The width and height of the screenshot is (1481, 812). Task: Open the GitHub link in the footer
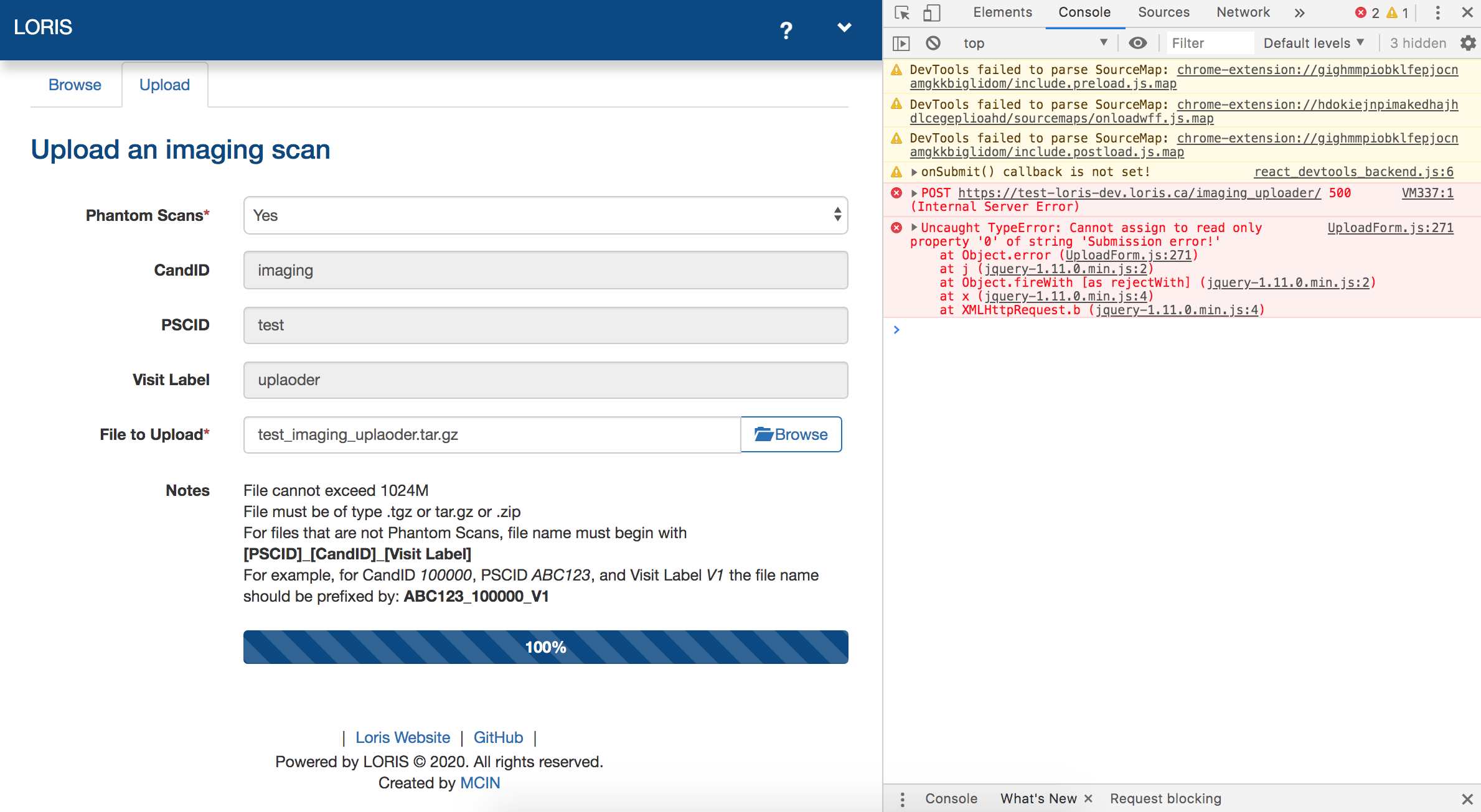click(x=498, y=737)
